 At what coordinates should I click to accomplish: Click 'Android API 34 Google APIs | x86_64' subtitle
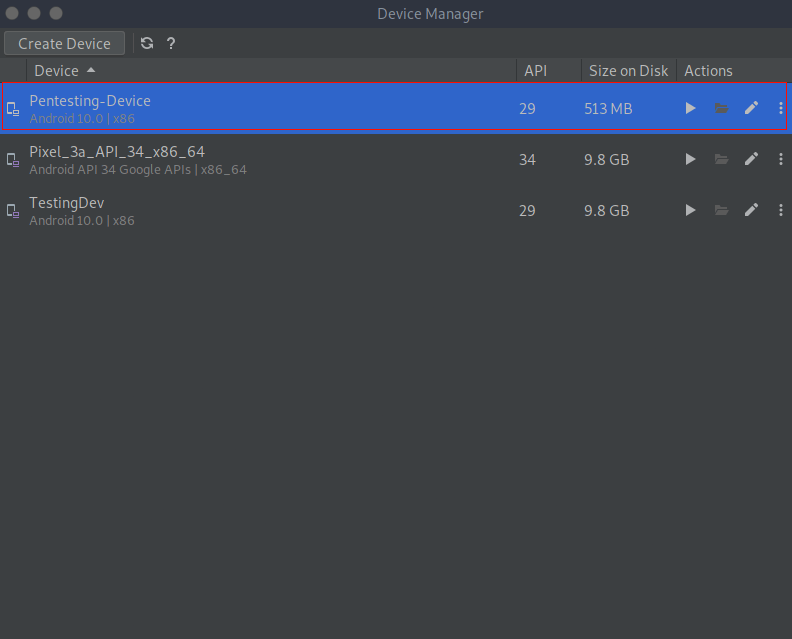pyautogui.click(x=138, y=170)
